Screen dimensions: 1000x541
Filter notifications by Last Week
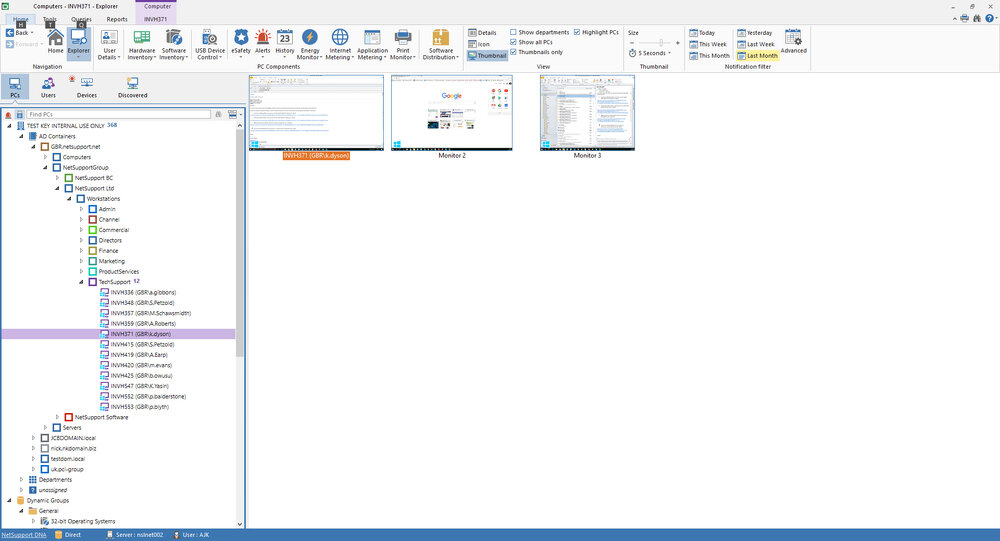(x=756, y=44)
